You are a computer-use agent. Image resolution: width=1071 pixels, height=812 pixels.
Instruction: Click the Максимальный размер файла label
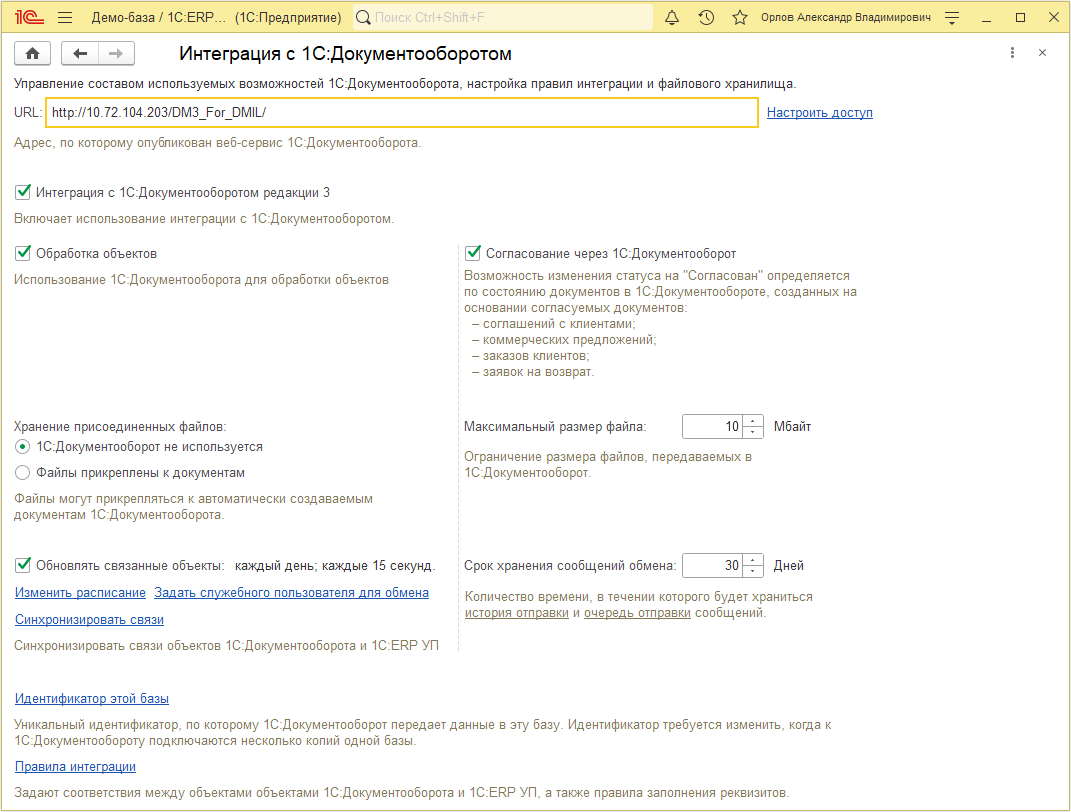pyautogui.click(x=555, y=427)
